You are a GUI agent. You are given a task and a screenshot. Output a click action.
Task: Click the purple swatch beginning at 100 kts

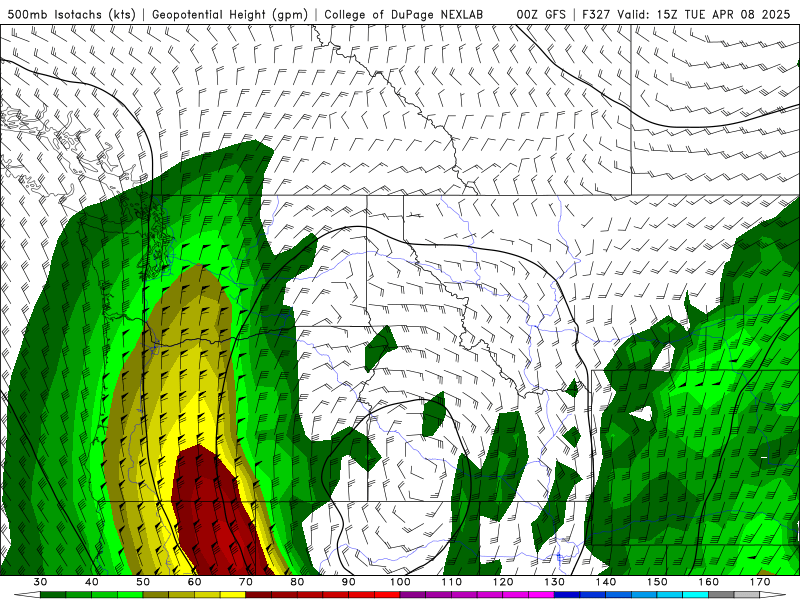pos(413,595)
